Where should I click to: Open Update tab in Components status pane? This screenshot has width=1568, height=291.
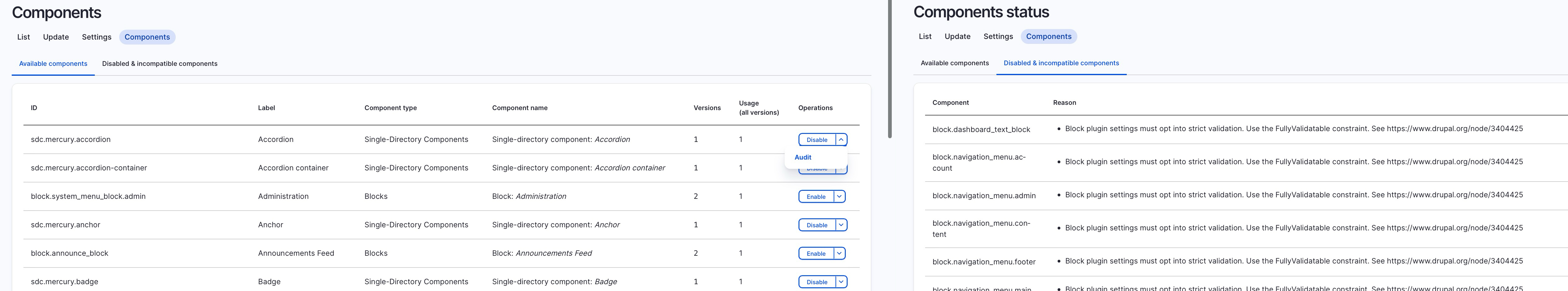[x=958, y=36]
